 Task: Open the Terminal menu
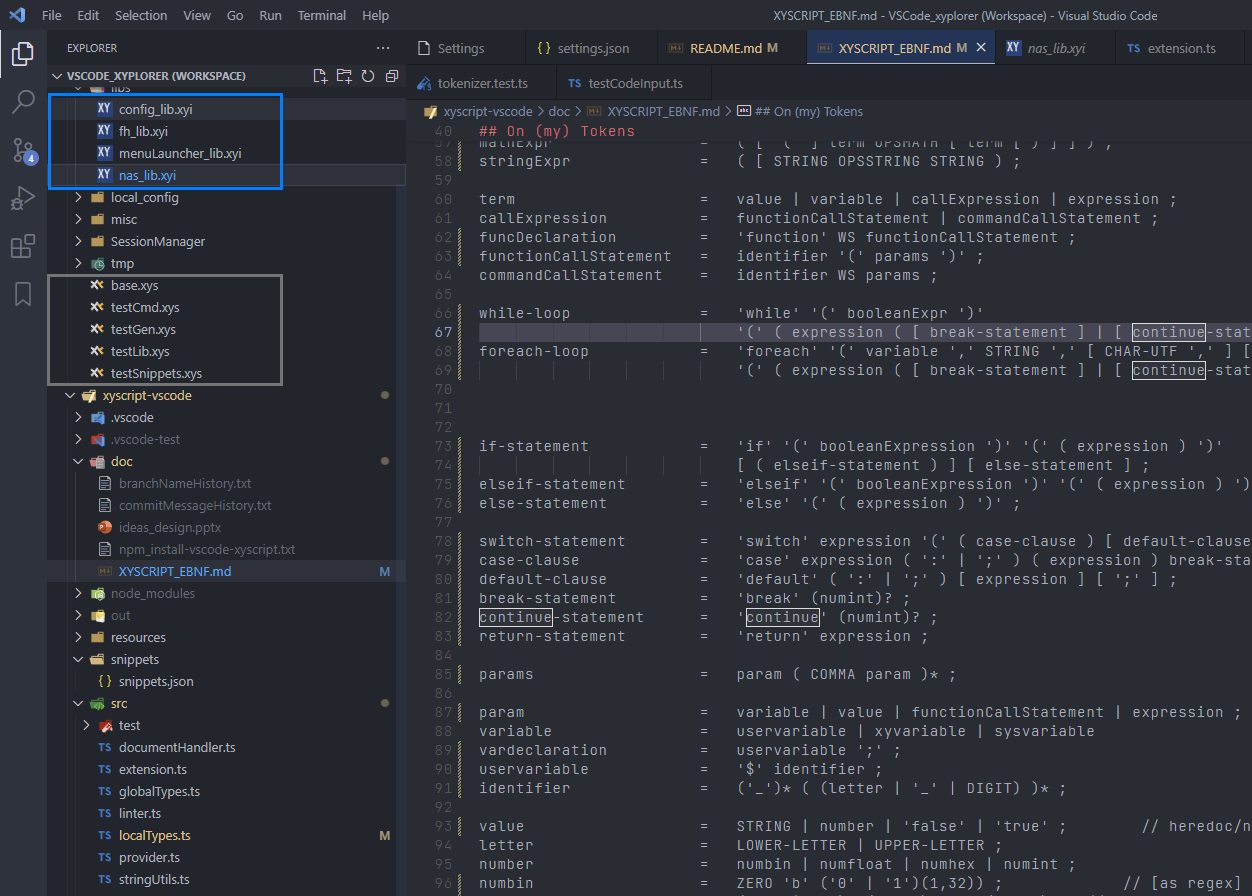(321, 15)
